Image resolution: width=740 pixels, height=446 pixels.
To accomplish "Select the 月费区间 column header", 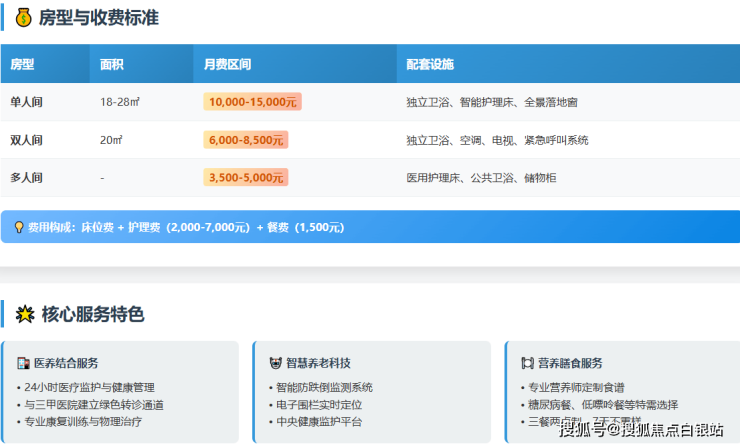I will tap(227, 64).
